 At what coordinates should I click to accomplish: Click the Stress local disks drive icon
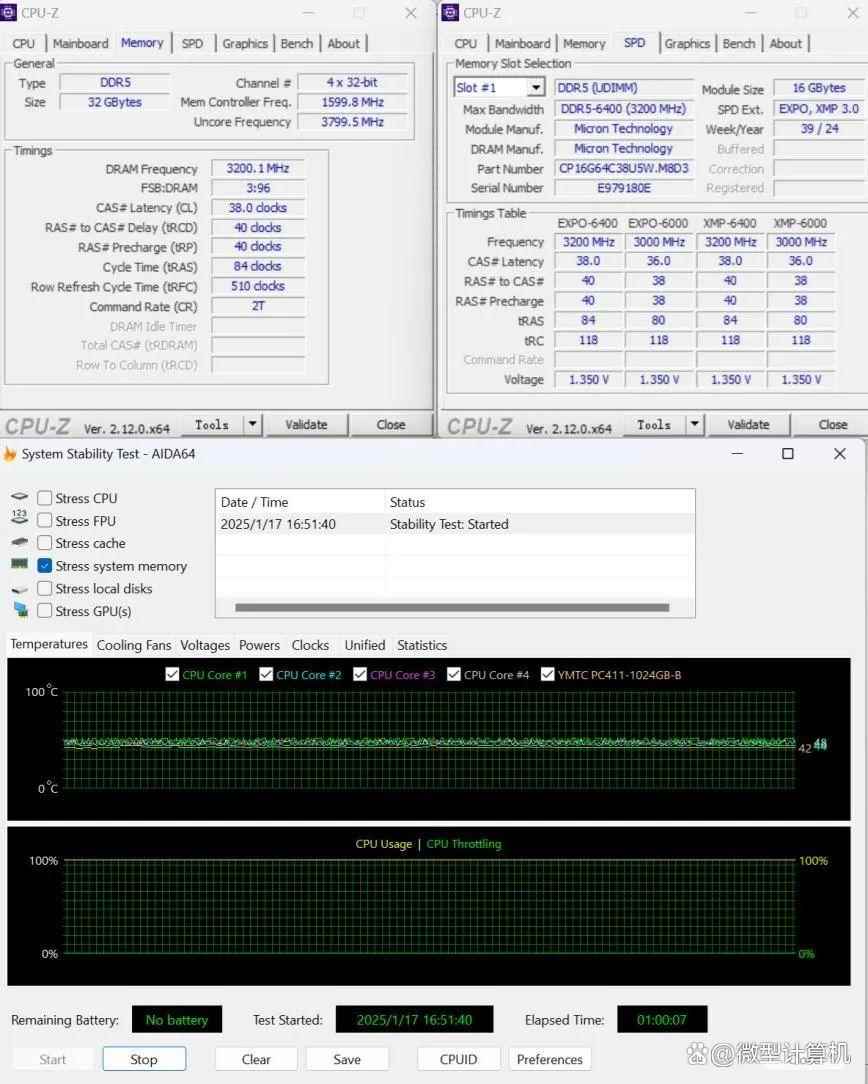[x=19, y=589]
